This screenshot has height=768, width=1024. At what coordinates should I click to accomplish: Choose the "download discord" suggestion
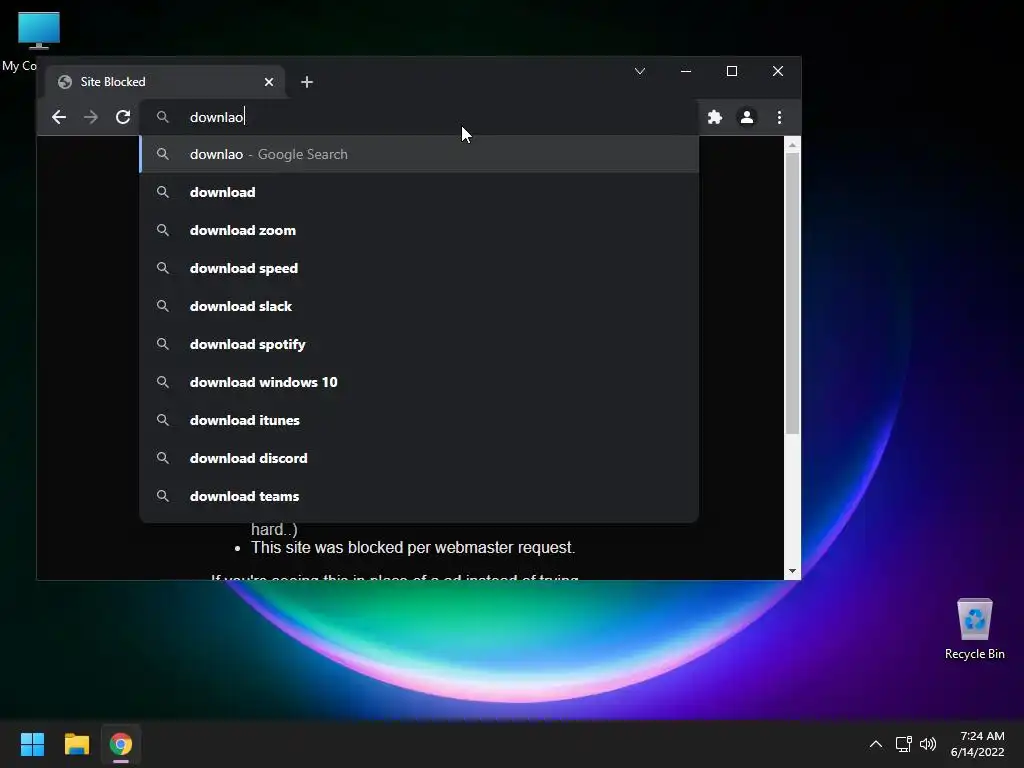pyautogui.click(x=419, y=458)
